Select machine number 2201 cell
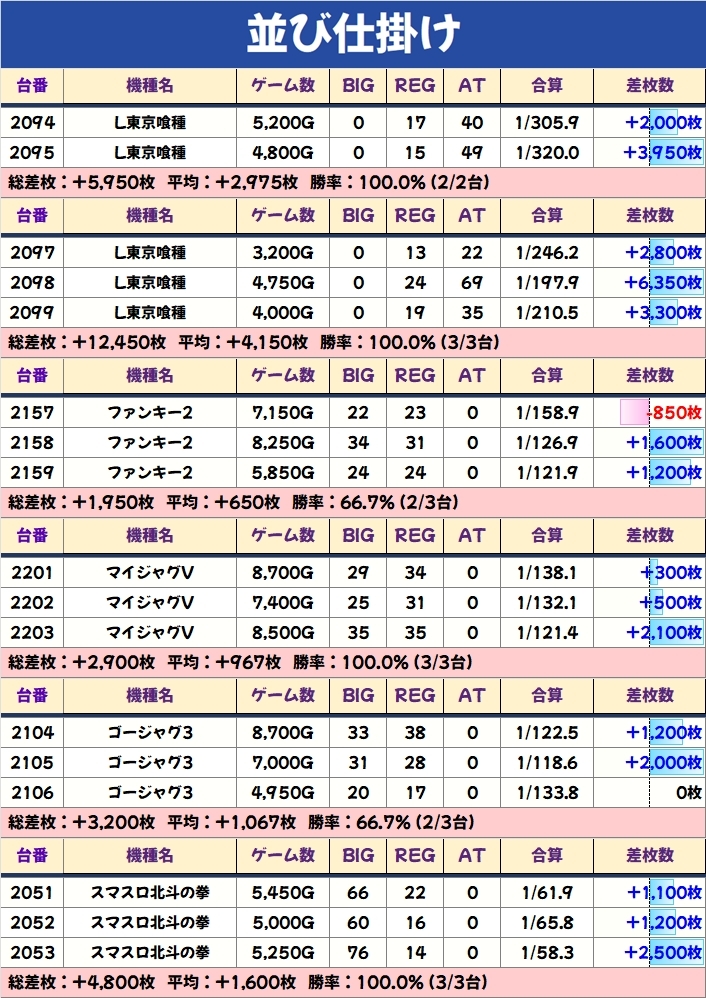Viewport: 706px width, 998px height. click(x=32, y=573)
